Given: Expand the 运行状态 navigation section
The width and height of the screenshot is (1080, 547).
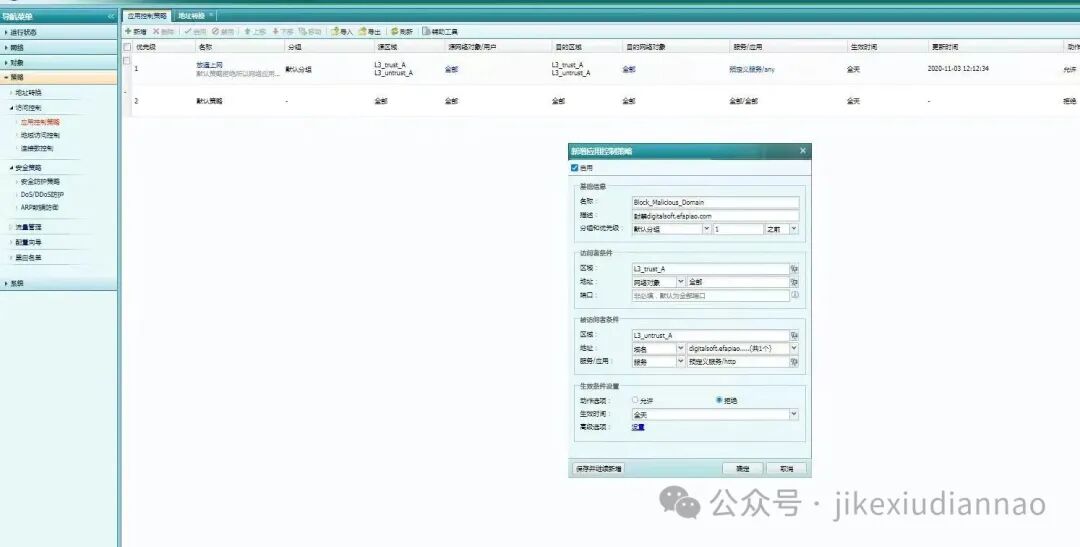Looking at the screenshot, I should point(59,32).
